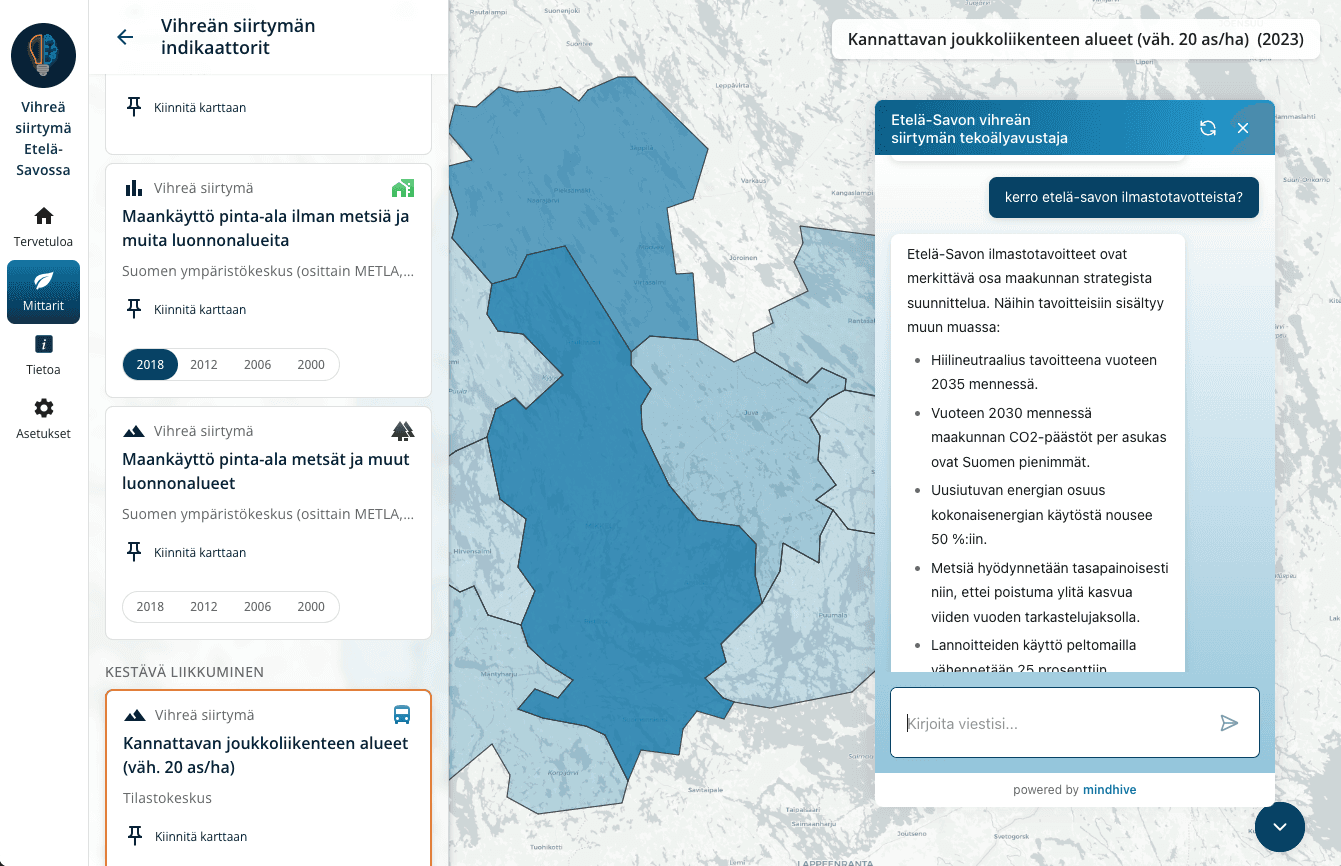
Task: Click the mountain icon on joukkoliikenne card
Action: click(x=134, y=715)
